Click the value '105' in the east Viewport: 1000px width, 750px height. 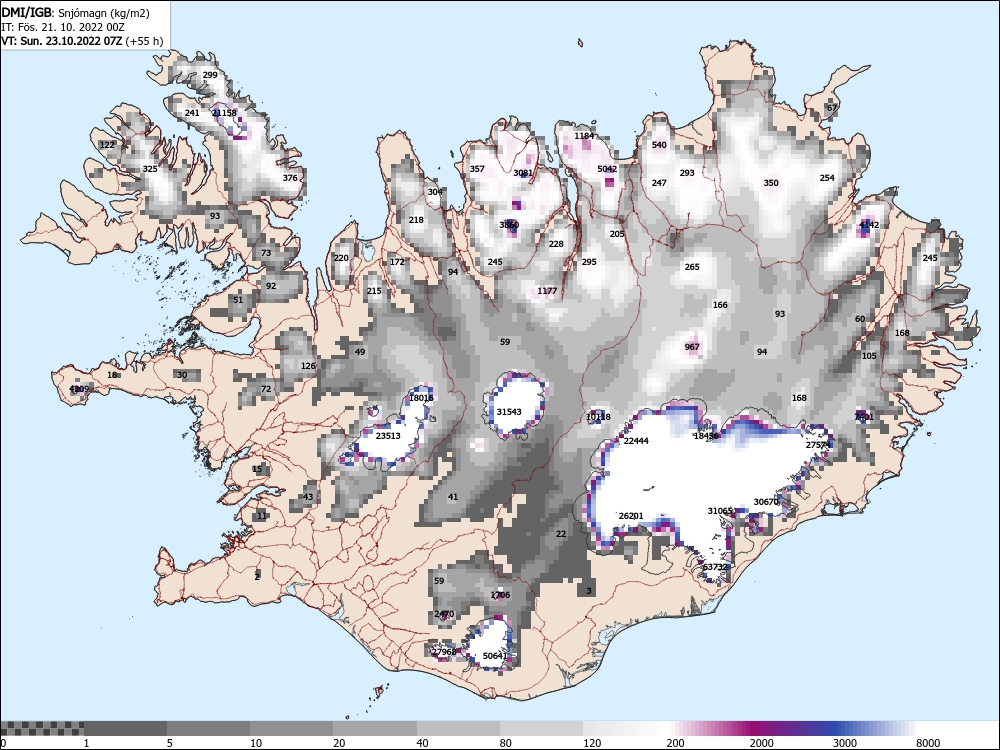(x=869, y=356)
